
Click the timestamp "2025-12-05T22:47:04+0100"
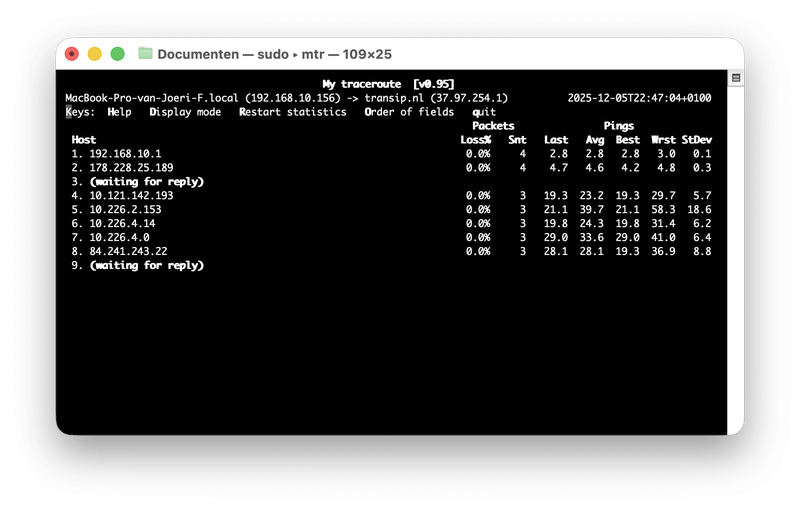(639, 98)
